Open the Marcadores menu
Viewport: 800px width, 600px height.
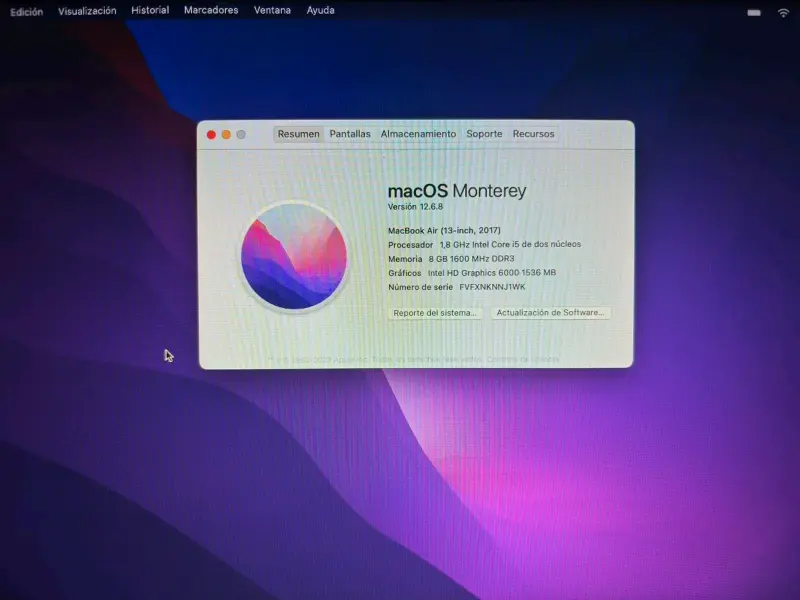click(211, 10)
